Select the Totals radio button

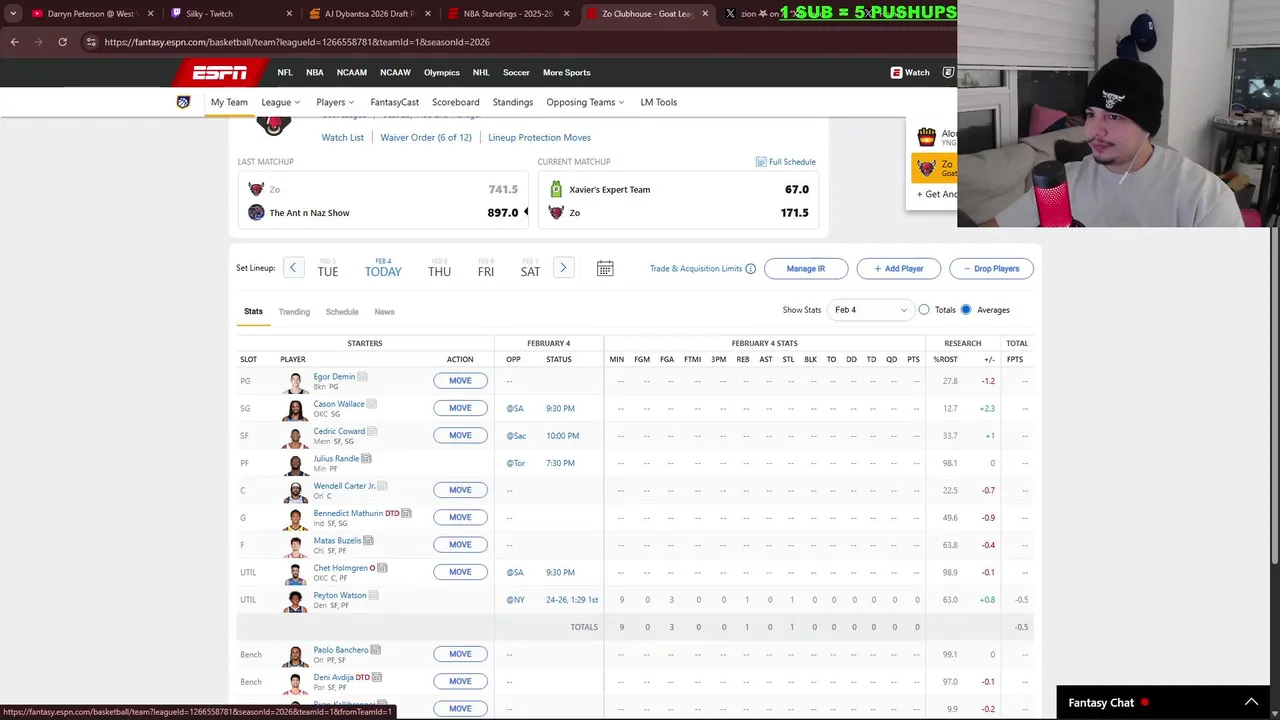[924, 310]
